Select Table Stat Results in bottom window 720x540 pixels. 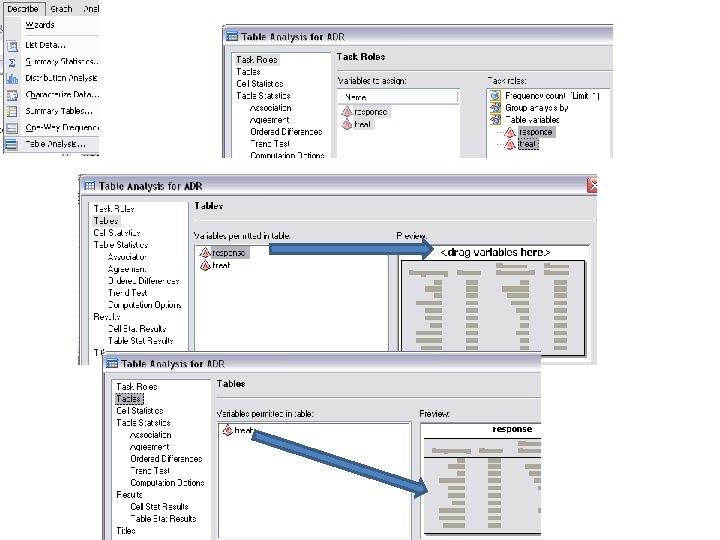tap(163, 518)
